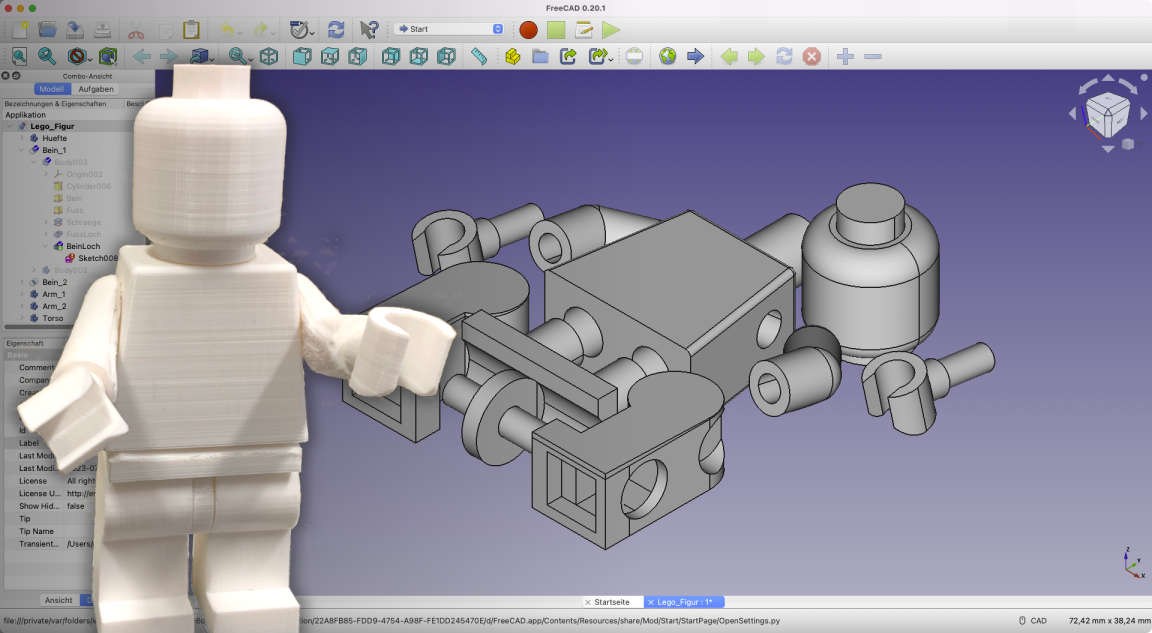Execute macro with green play arrow
This screenshot has height=633, width=1152.
click(x=611, y=29)
